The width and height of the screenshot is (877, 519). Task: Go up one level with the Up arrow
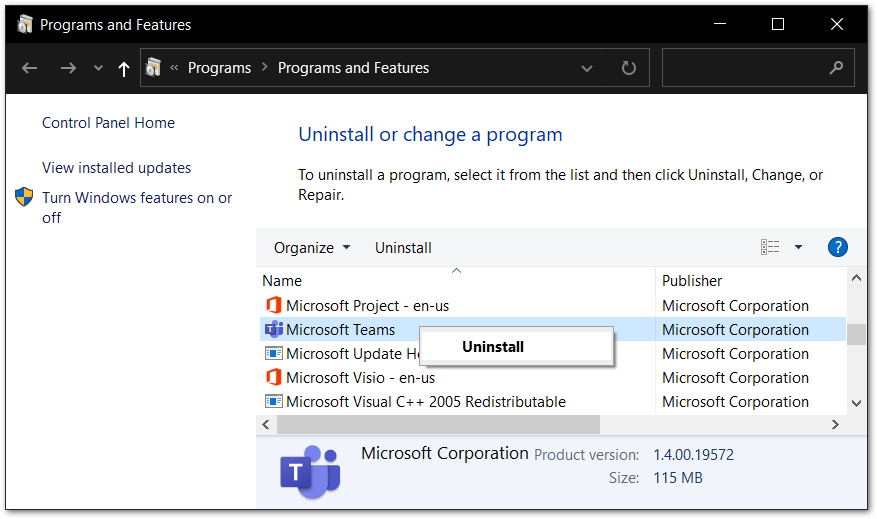point(124,69)
